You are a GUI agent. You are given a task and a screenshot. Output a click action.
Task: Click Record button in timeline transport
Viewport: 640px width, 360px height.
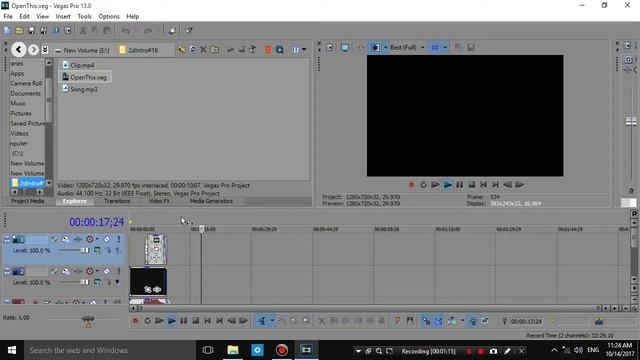135,321
